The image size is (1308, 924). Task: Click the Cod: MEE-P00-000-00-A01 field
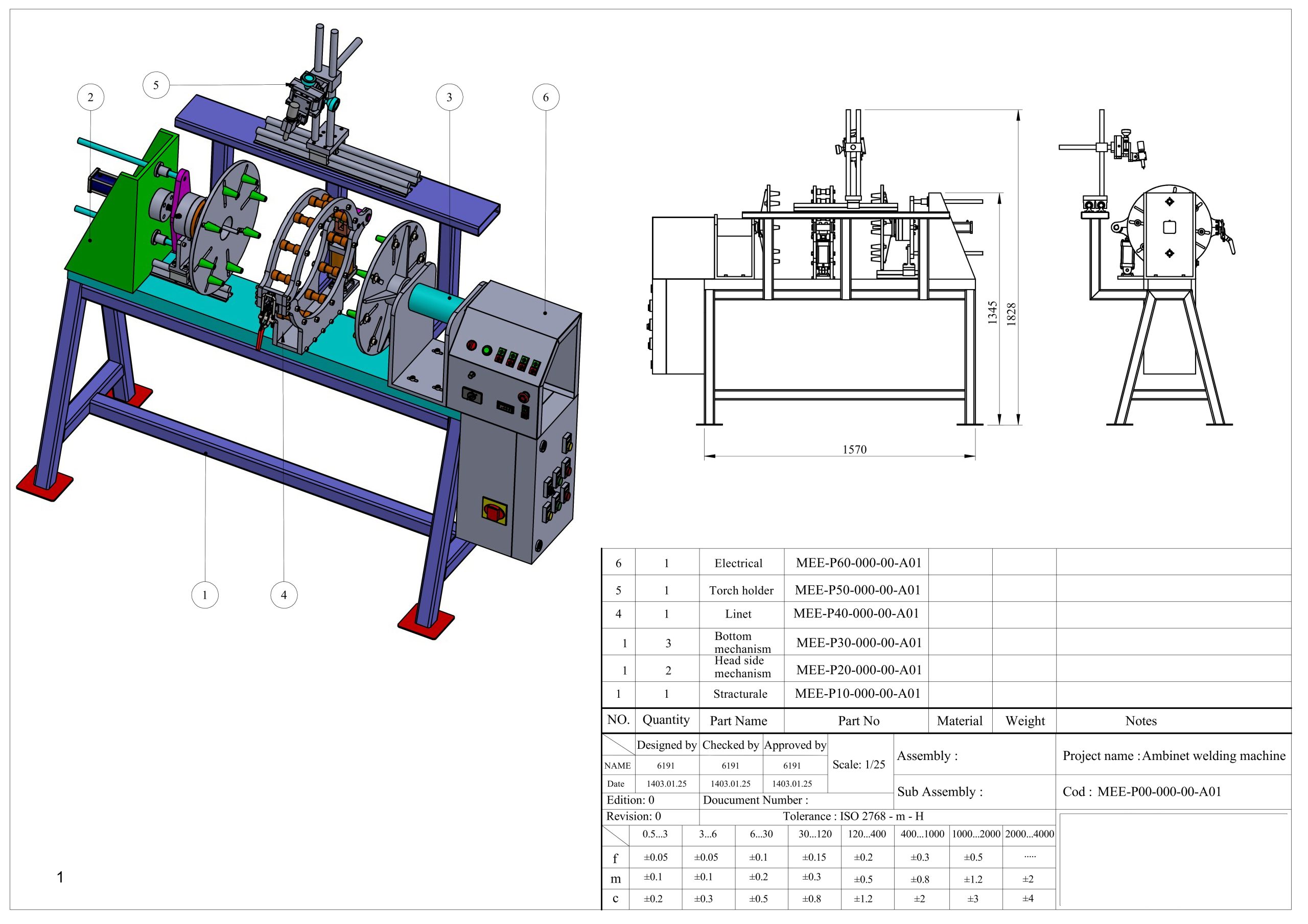pyautogui.click(x=1141, y=792)
